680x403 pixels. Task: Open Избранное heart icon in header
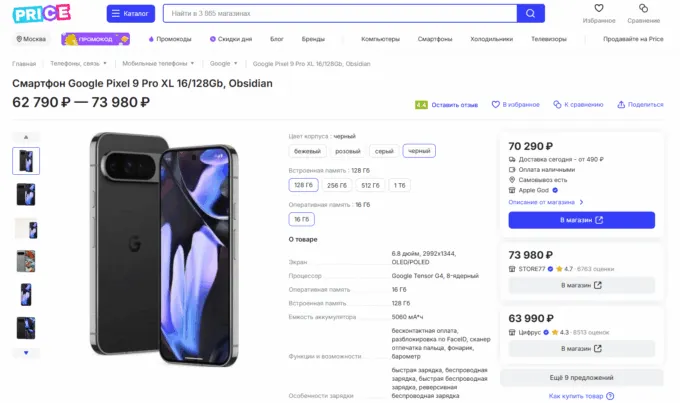[x=598, y=10]
